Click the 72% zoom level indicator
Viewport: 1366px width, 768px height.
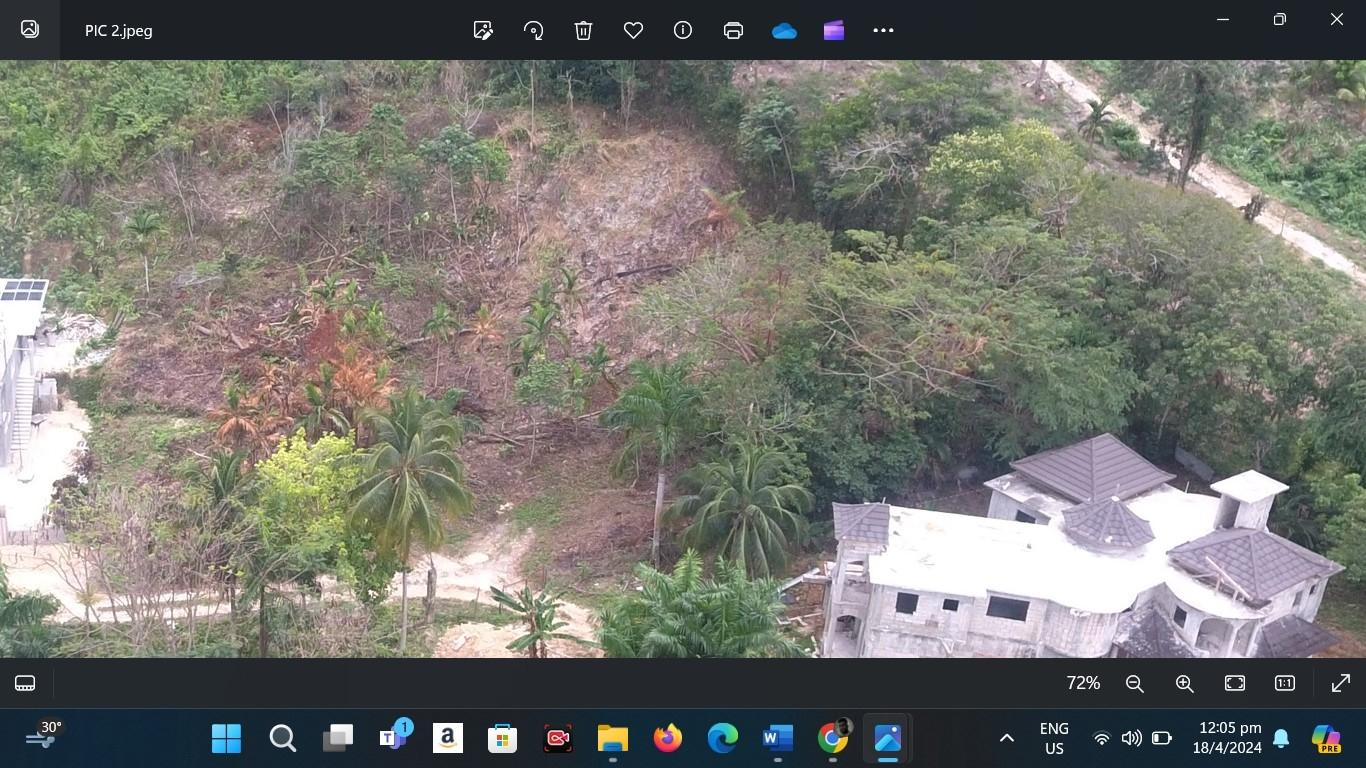[1083, 683]
